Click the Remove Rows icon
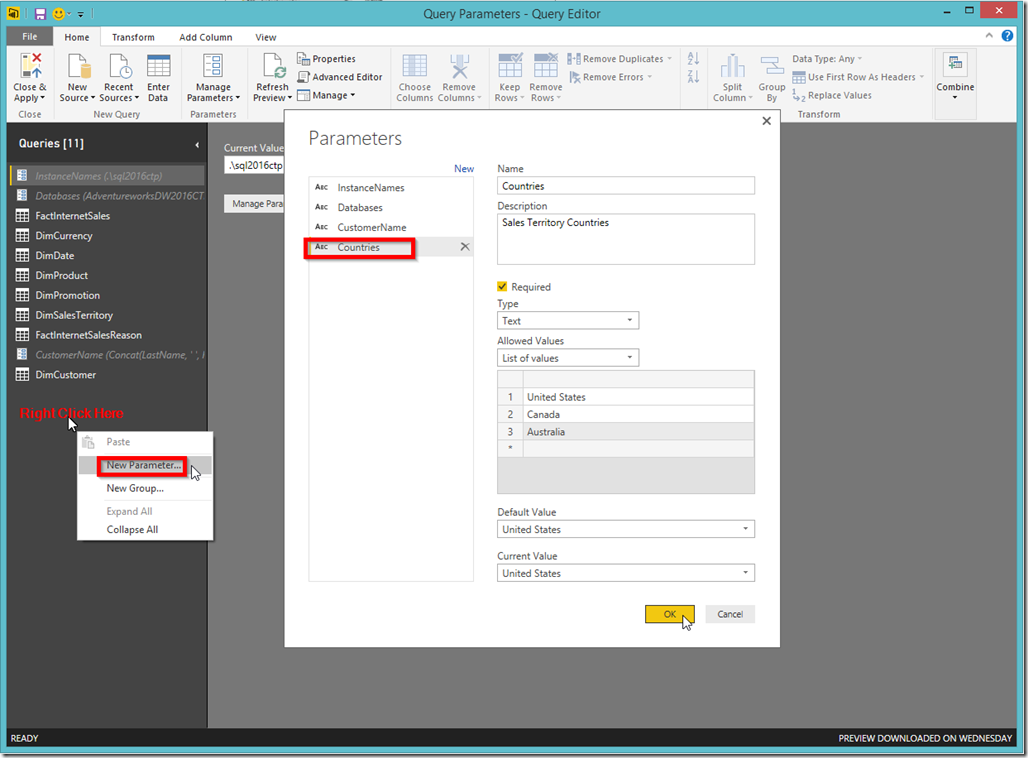 coord(545,66)
